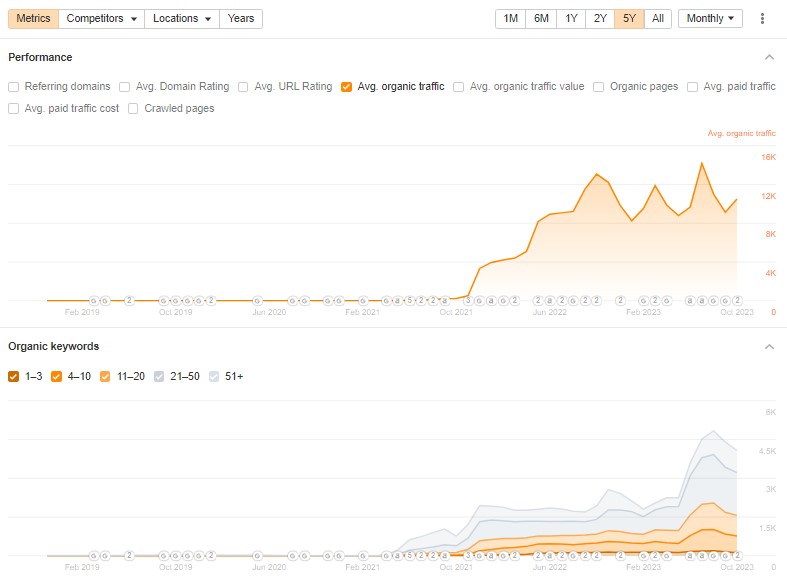Click the Jun 2020 marker on keywords timeline

click(x=257, y=555)
